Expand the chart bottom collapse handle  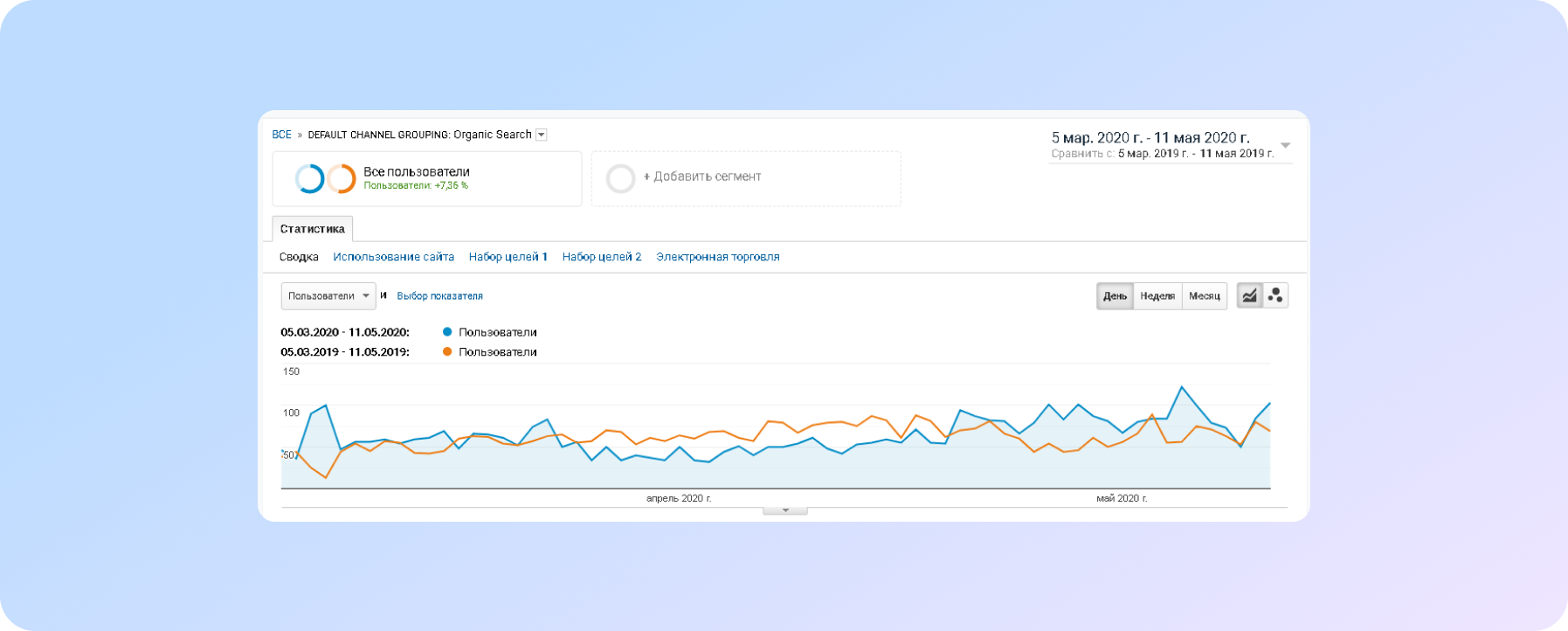tap(785, 510)
